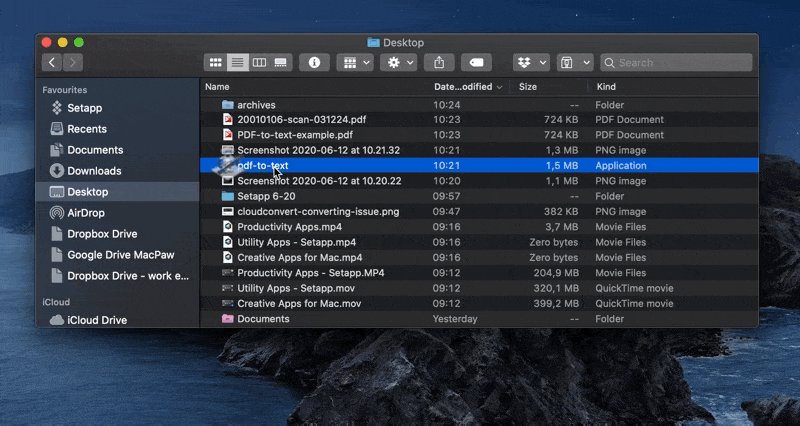Click the 20010106-scan-031224.pdf file icon
Image resolution: width=800 pixels, height=426 pixels.
(x=228, y=119)
